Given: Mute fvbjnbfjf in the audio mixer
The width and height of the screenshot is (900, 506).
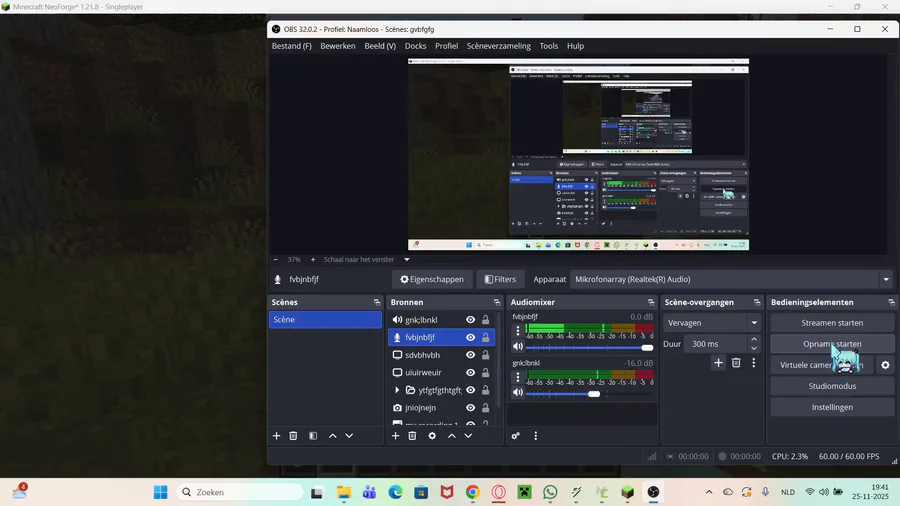Looking at the screenshot, I should 518,347.
